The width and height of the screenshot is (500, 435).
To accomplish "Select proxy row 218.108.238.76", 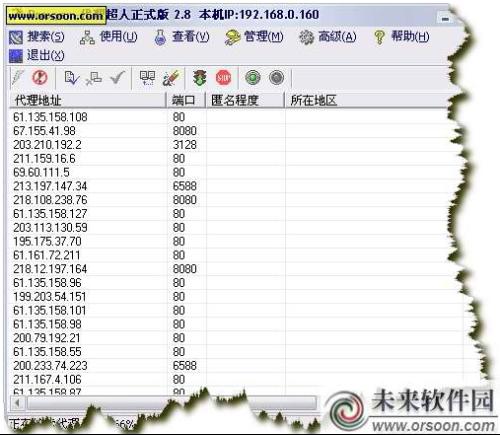I will 230,200.
